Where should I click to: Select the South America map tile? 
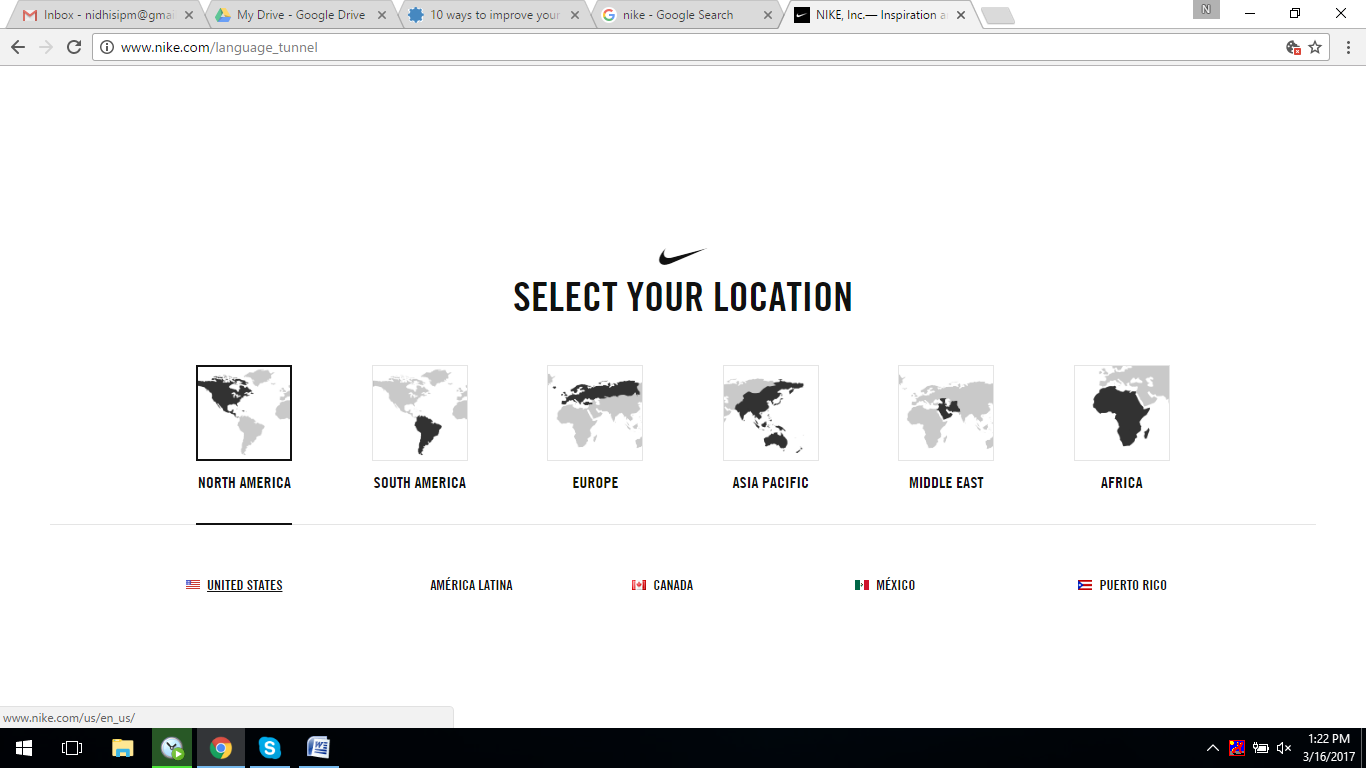(420, 413)
